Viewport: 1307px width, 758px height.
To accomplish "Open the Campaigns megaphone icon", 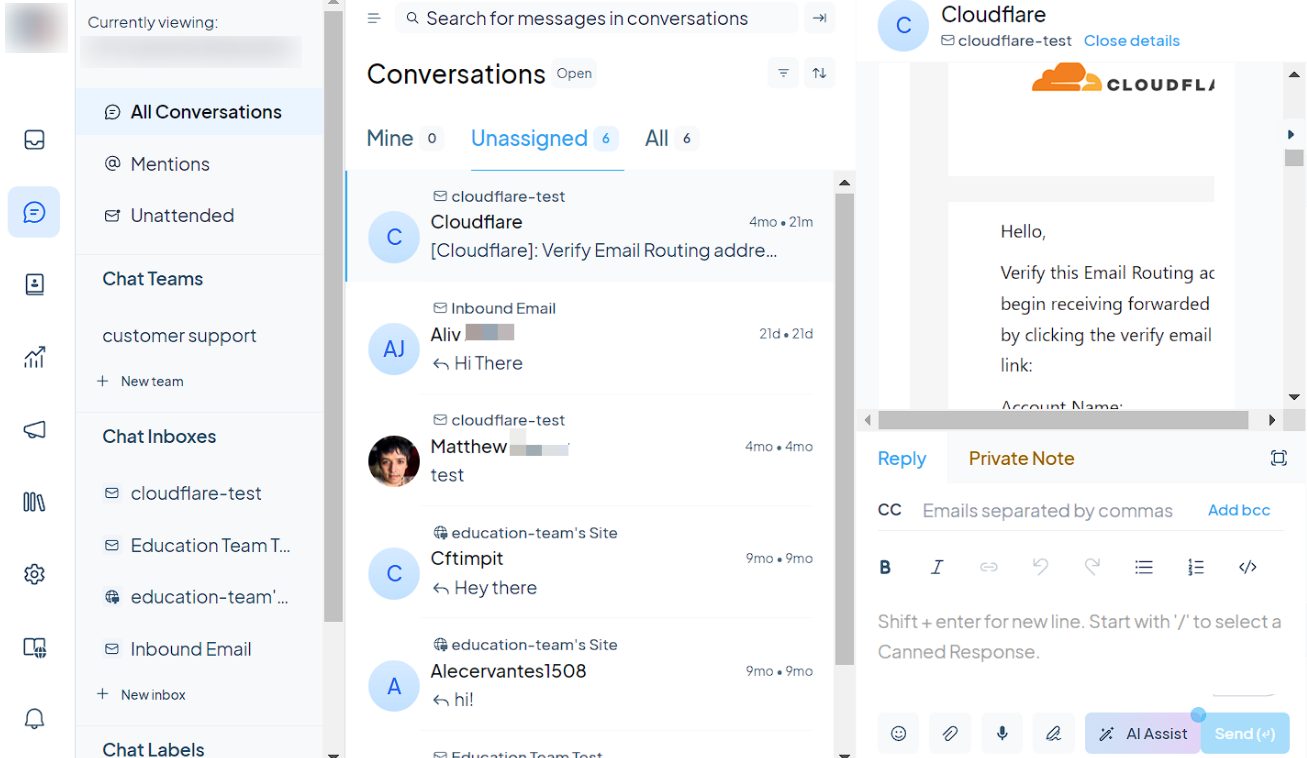I will (x=34, y=430).
